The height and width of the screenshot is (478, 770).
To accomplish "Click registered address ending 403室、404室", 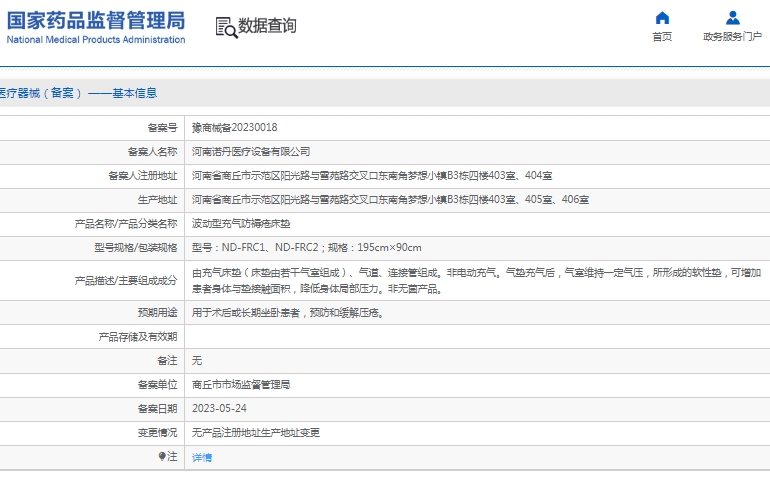I will 372,176.
